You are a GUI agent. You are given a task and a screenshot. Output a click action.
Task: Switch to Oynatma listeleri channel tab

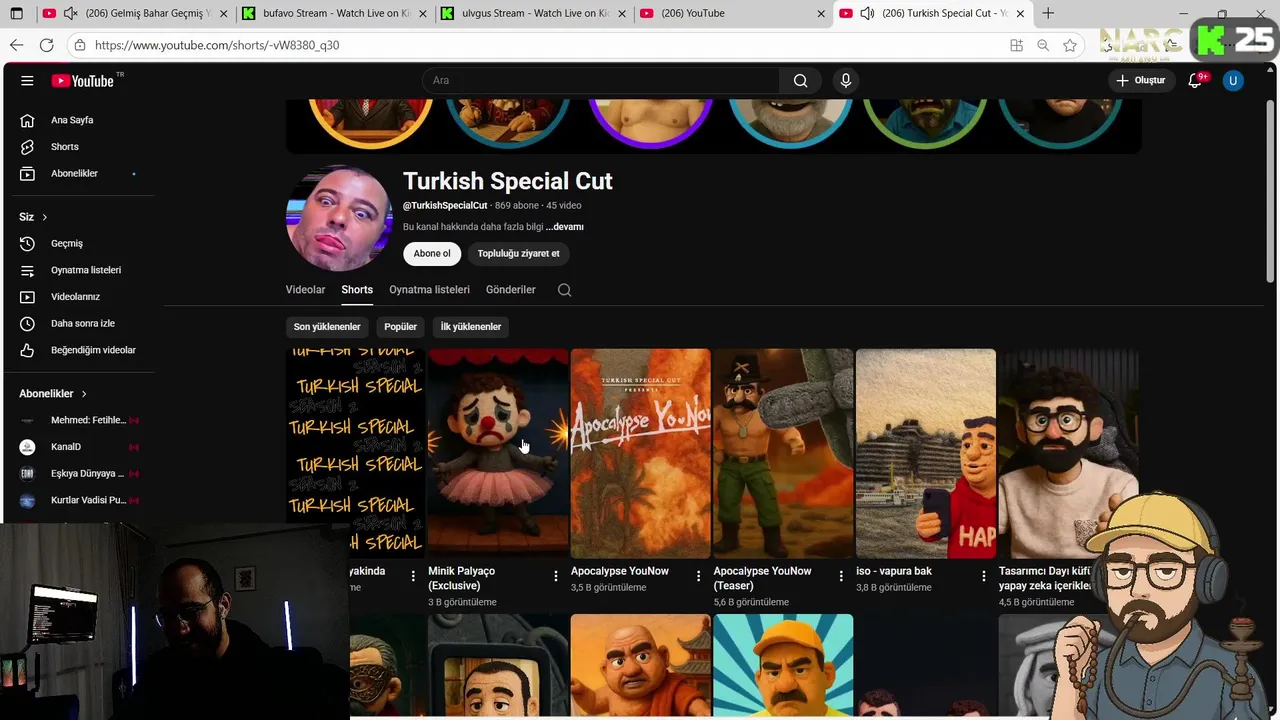[429, 290]
